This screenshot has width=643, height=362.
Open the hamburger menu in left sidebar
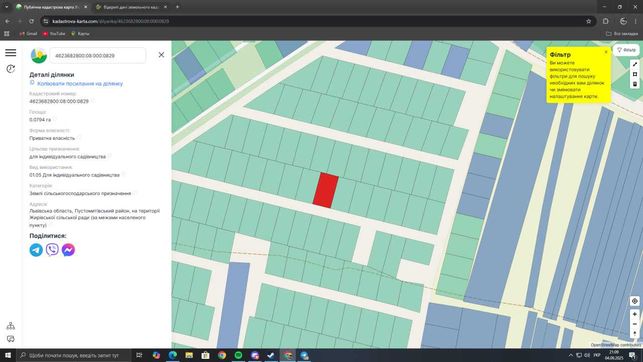tap(11, 52)
